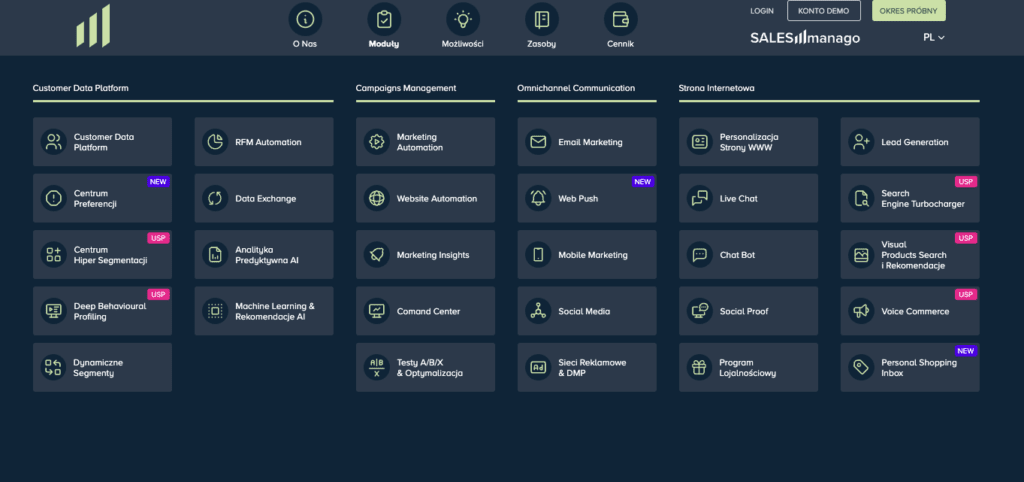
Task: Click the "Marketing Insights" text
Action: pyautogui.click(x=433, y=255)
